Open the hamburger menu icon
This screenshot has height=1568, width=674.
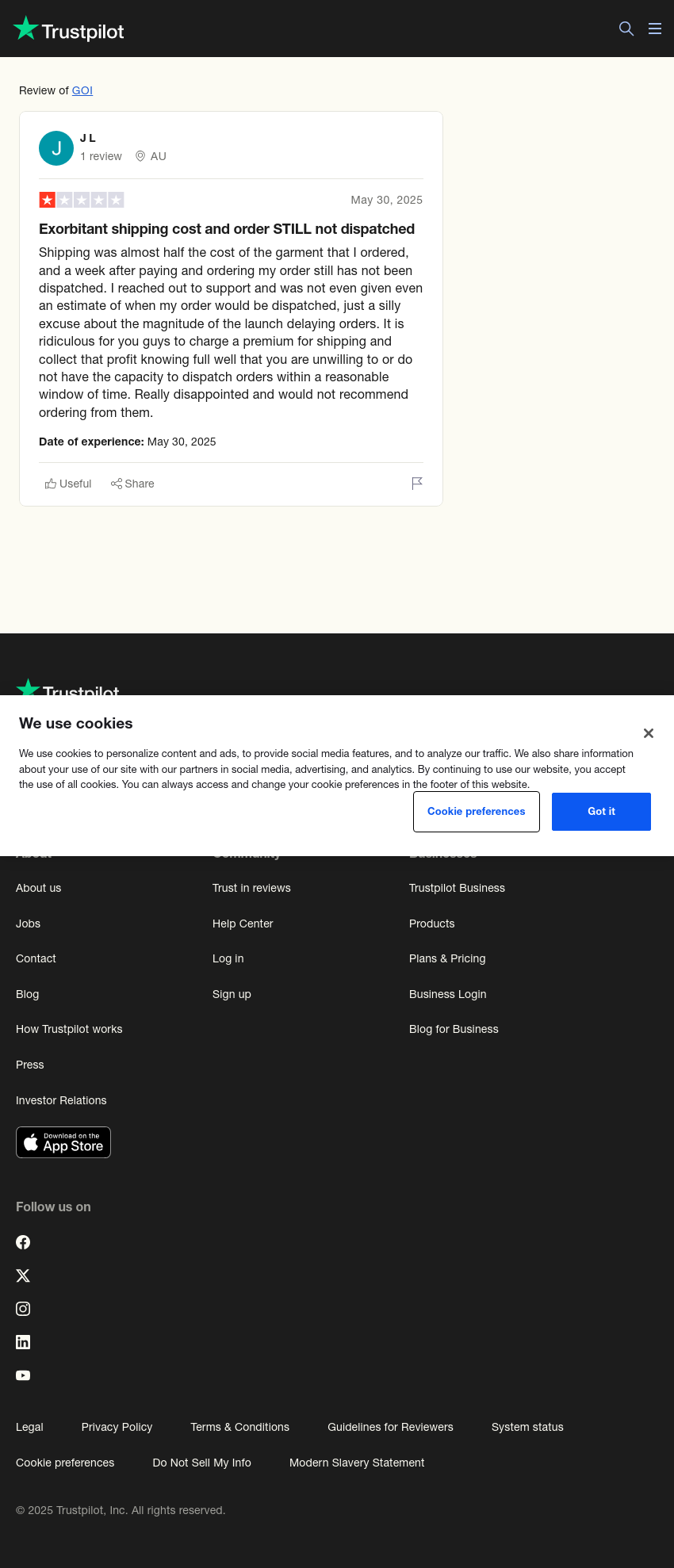click(655, 29)
